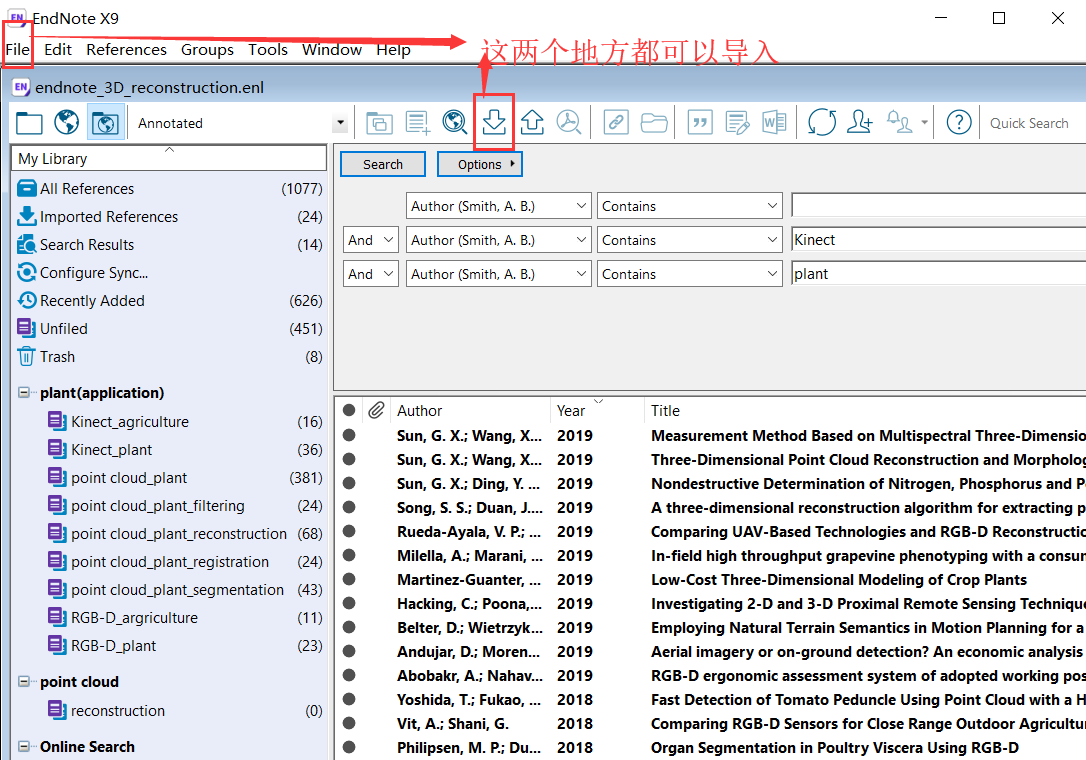Open dropdown arrow next to activity feed

[924, 123]
